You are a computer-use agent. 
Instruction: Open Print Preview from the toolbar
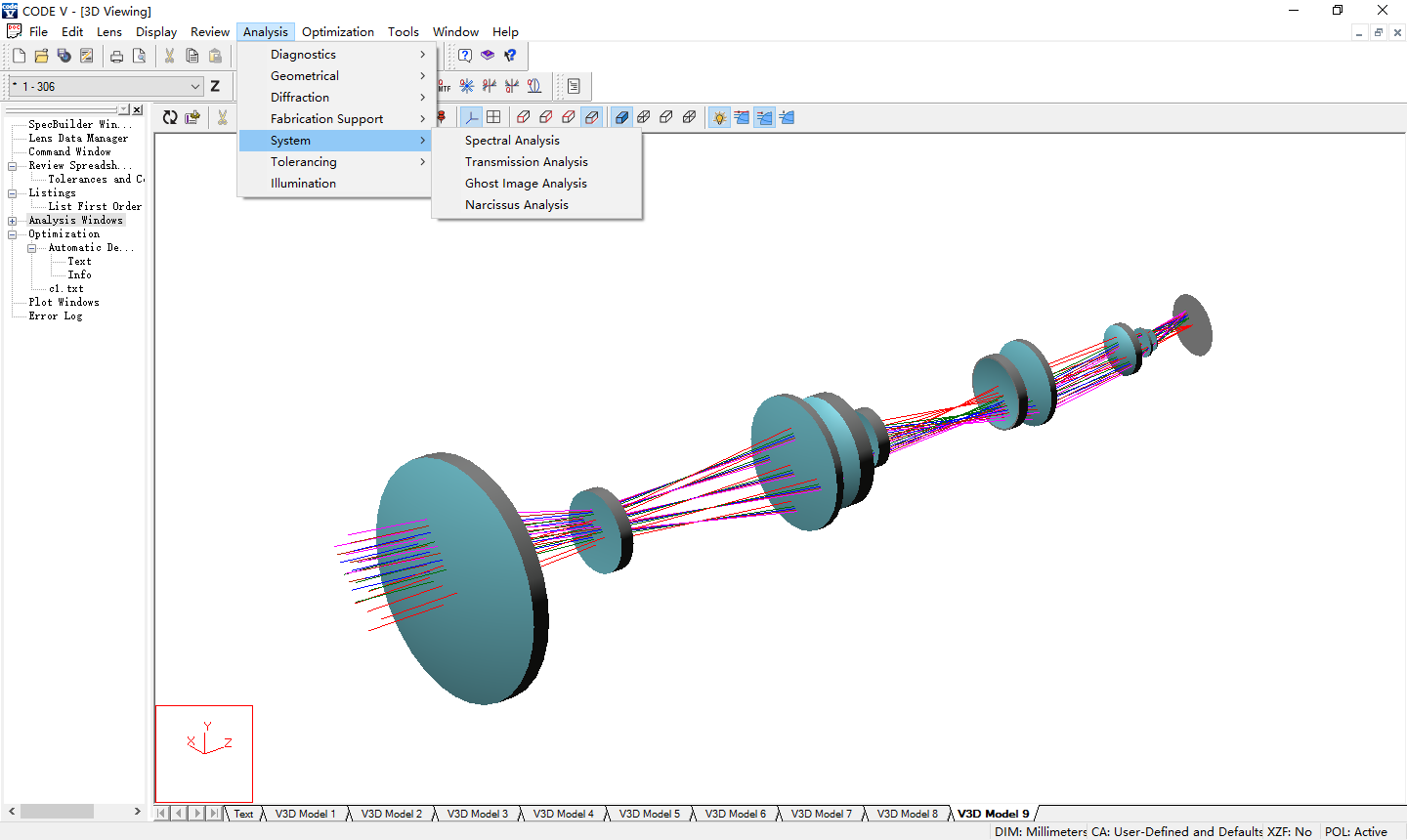tap(139, 56)
